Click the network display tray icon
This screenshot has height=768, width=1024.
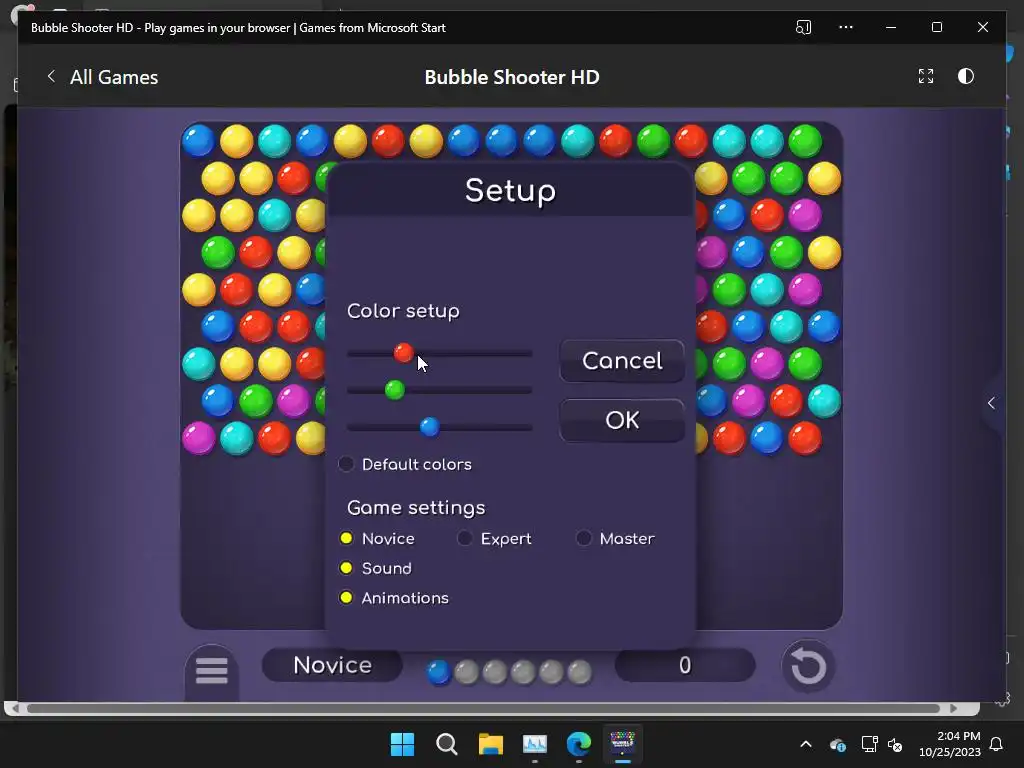pos(869,744)
